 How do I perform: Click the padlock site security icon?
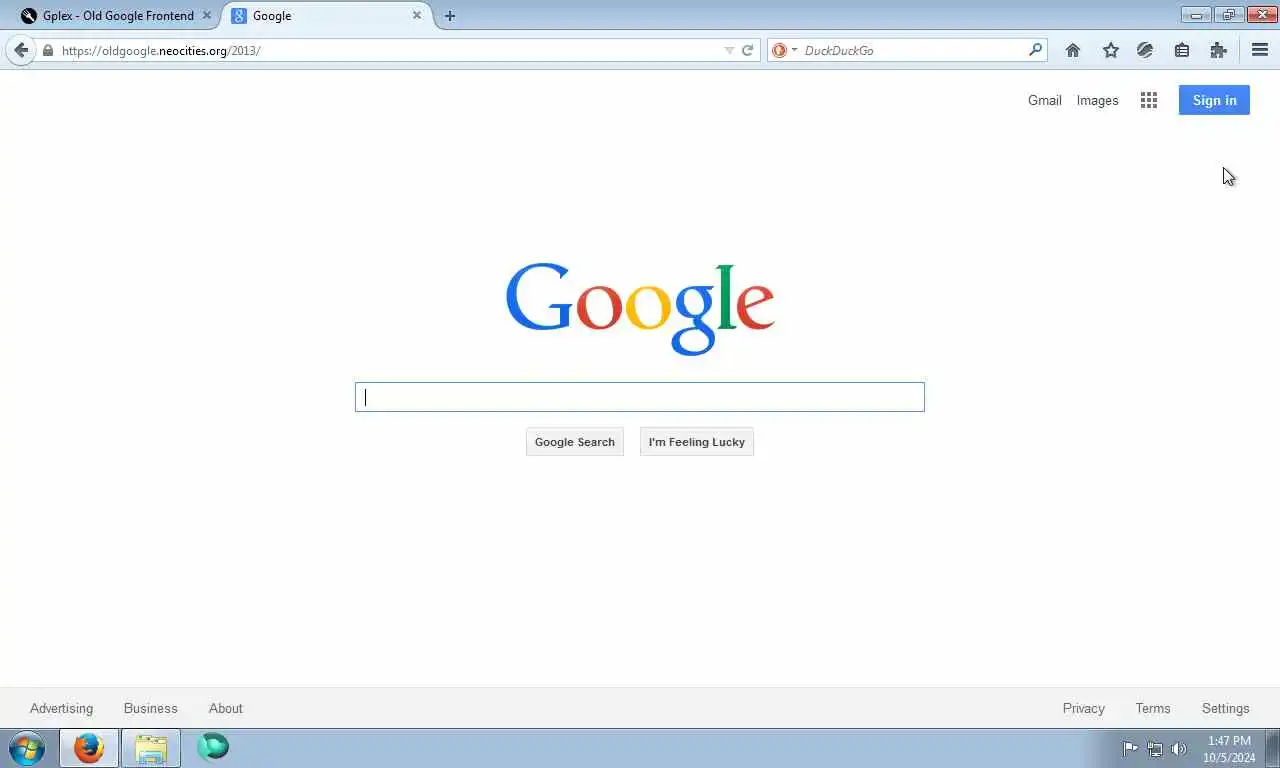tap(48, 50)
